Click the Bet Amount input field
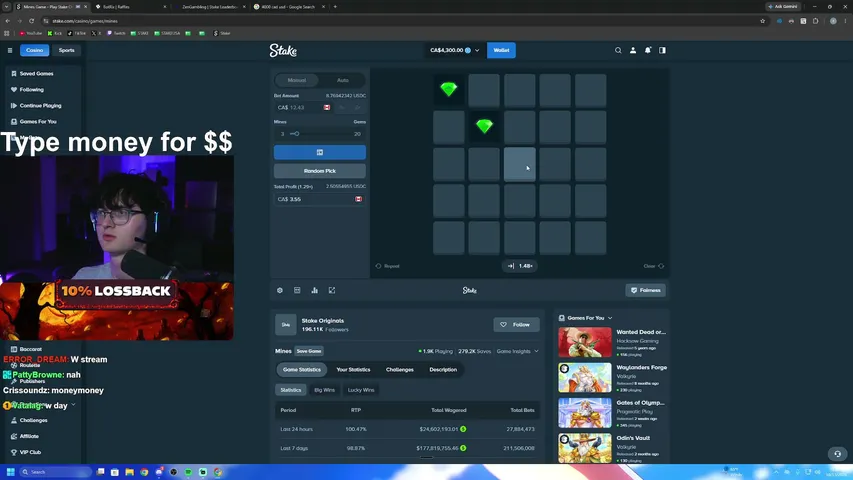853x480 pixels. (x=305, y=107)
